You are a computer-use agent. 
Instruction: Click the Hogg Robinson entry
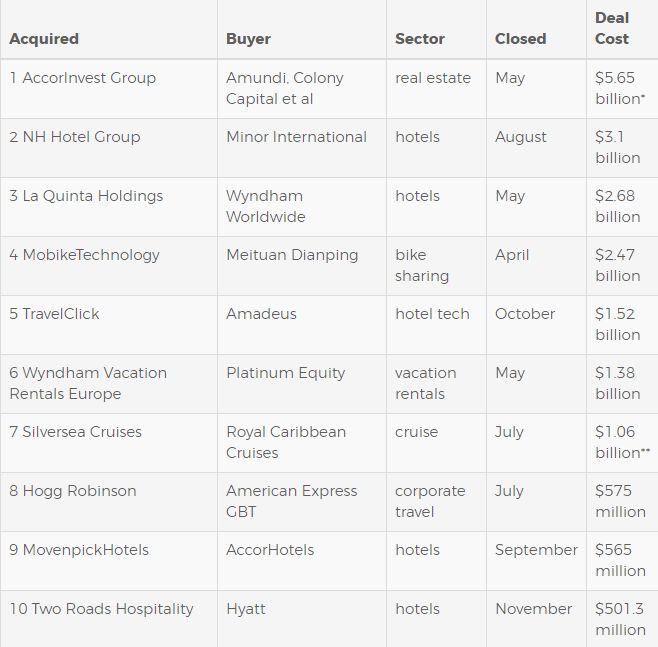click(x=73, y=491)
